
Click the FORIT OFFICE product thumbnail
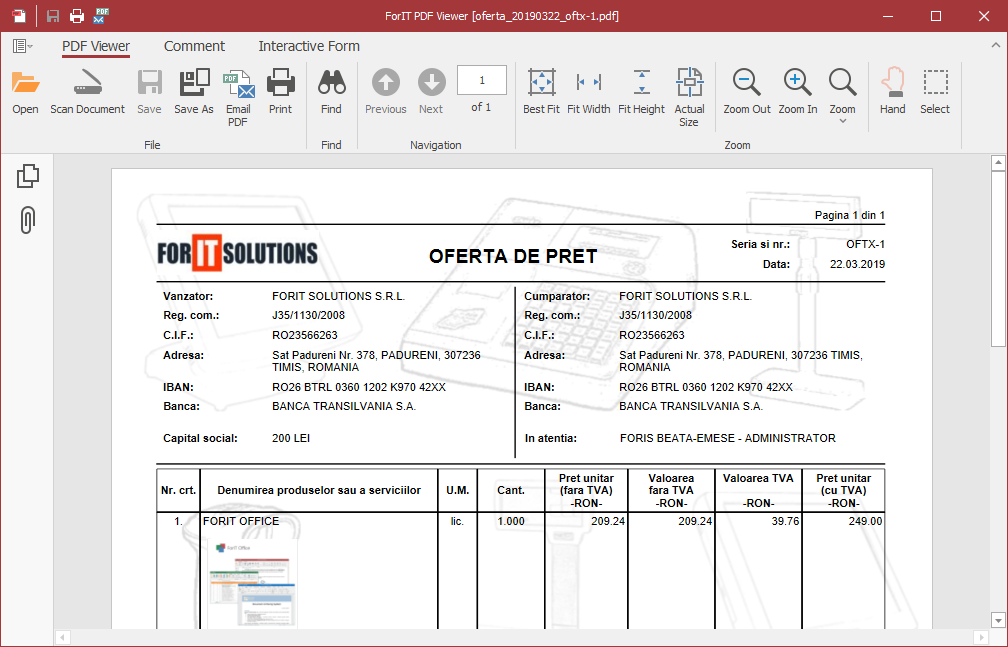click(x=253, y=583)
